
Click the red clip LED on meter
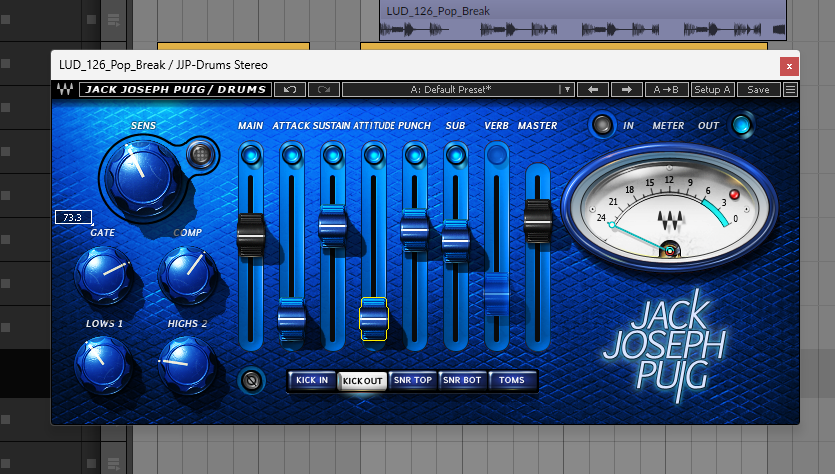(x=734, y=194)
